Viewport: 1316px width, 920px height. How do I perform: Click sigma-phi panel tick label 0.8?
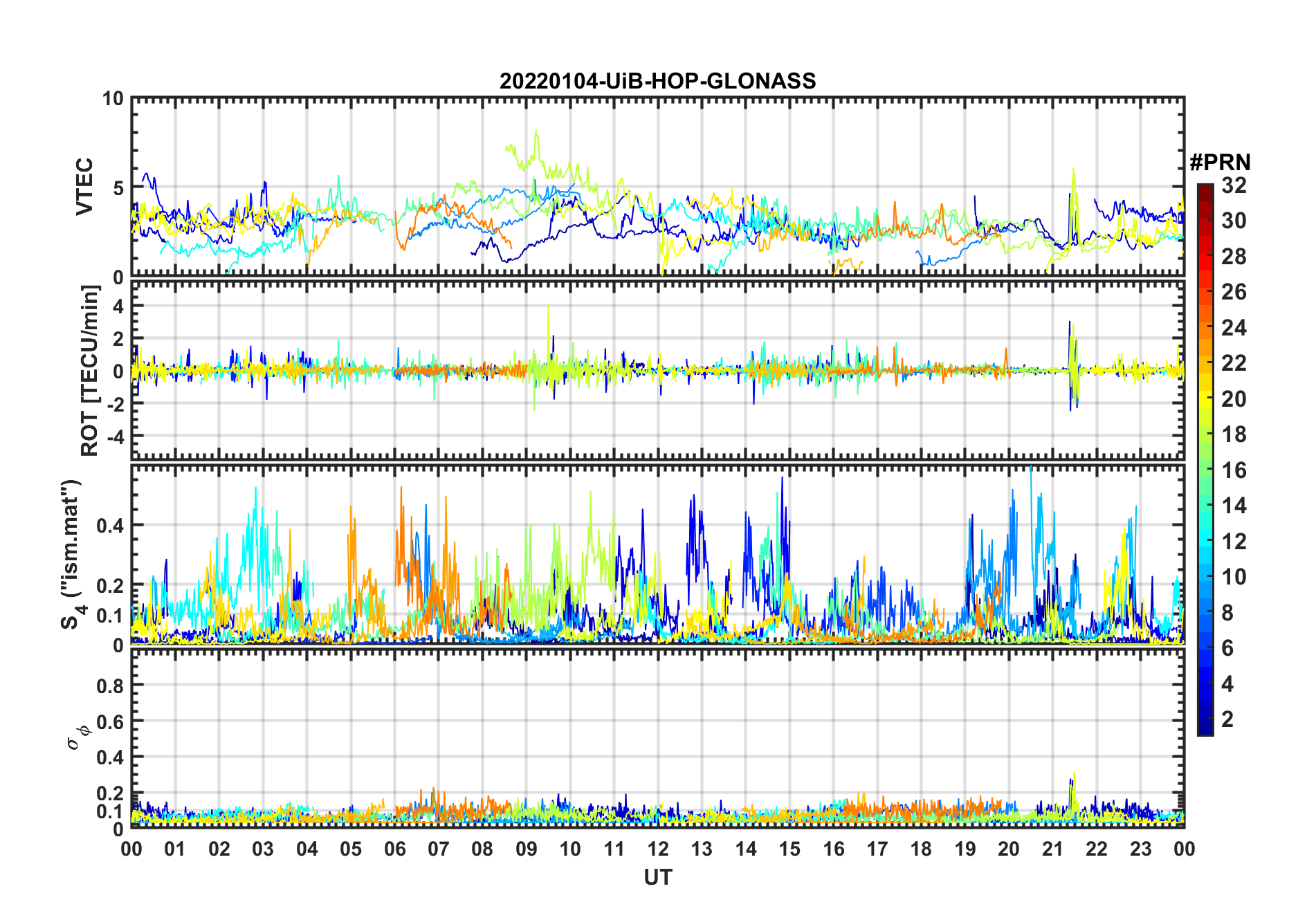(111, 686)
